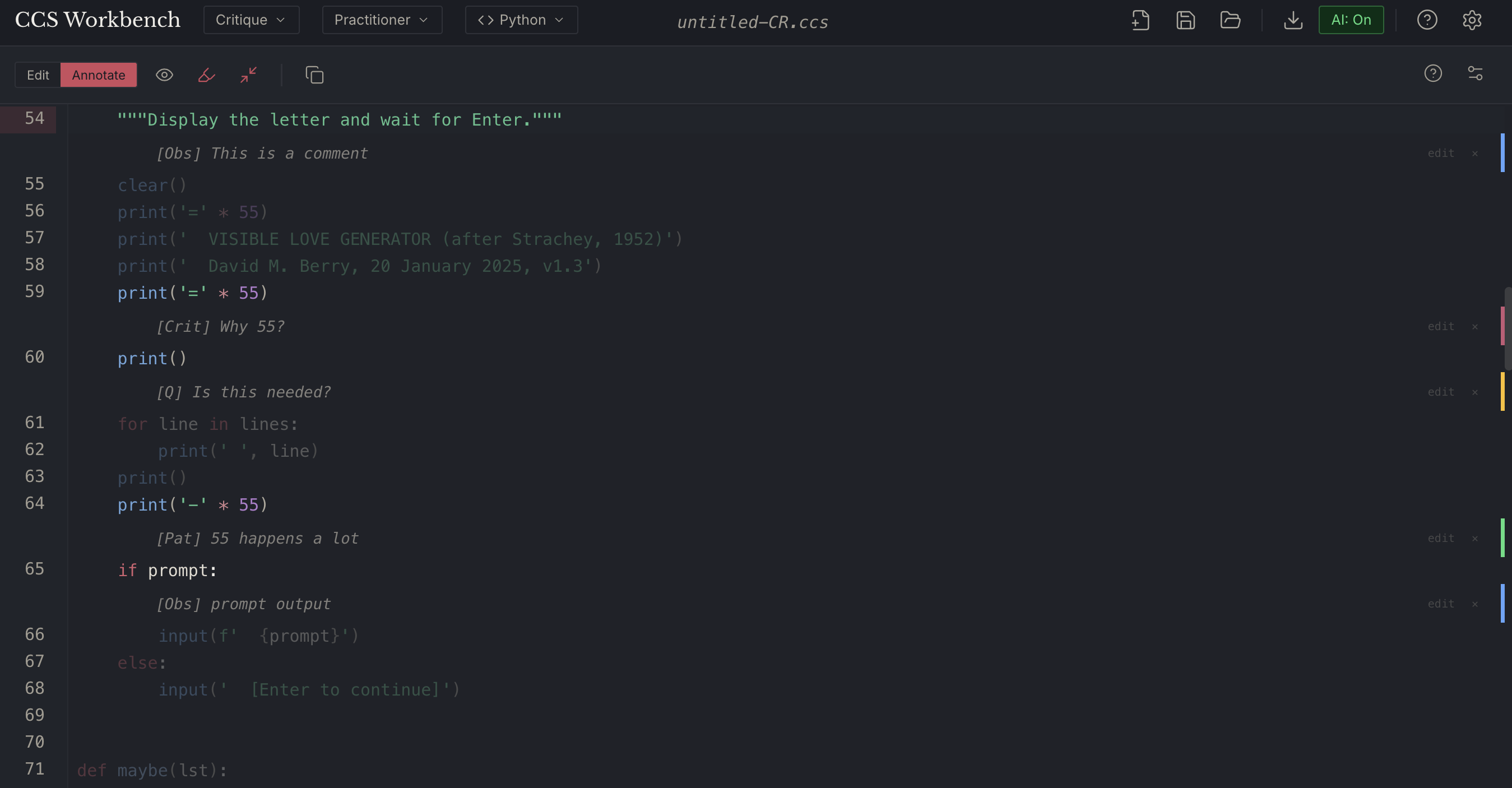This screenshot has height=788, width=1512.
Task: Switch to Edit mode
Action: point(38,75)
